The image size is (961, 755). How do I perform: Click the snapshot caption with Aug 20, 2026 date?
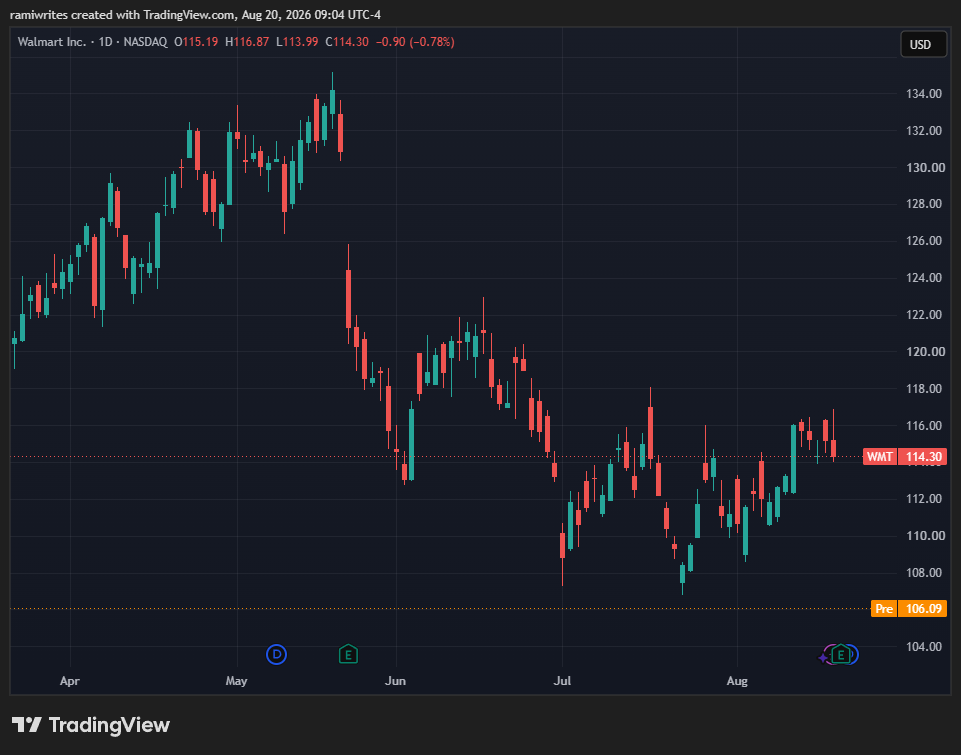(x=196, y=15)
